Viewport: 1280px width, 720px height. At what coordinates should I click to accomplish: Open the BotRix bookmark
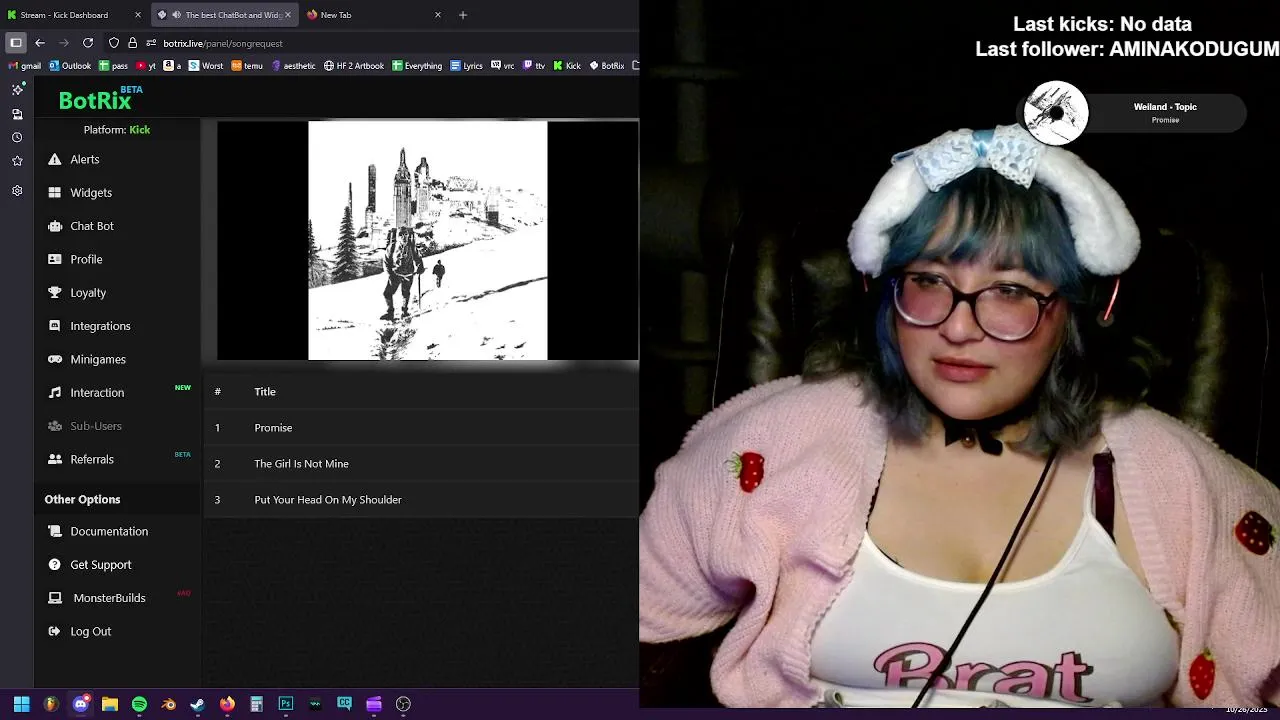tap(606, 66)
